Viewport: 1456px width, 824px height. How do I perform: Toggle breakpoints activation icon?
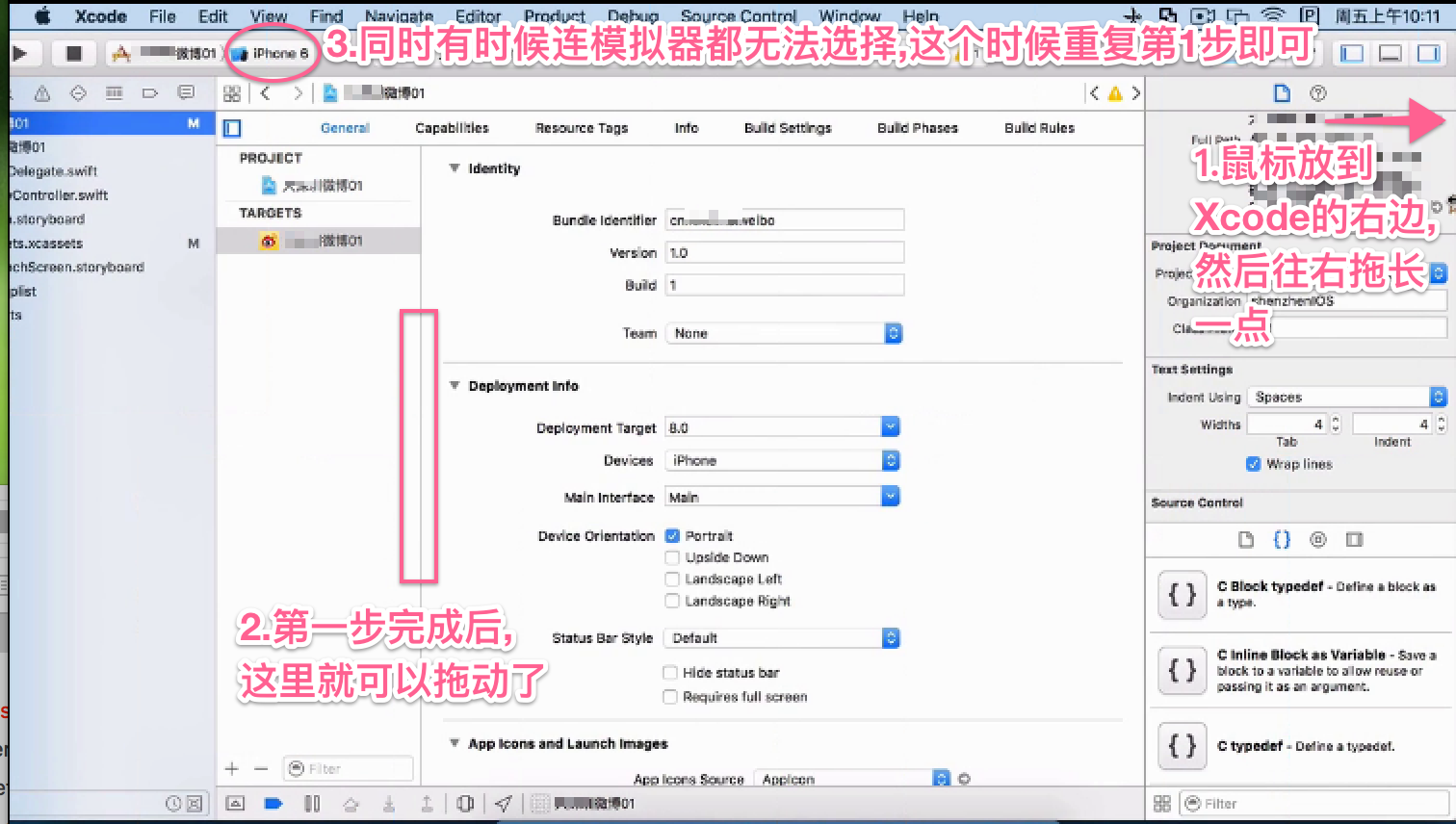(273, 803)
